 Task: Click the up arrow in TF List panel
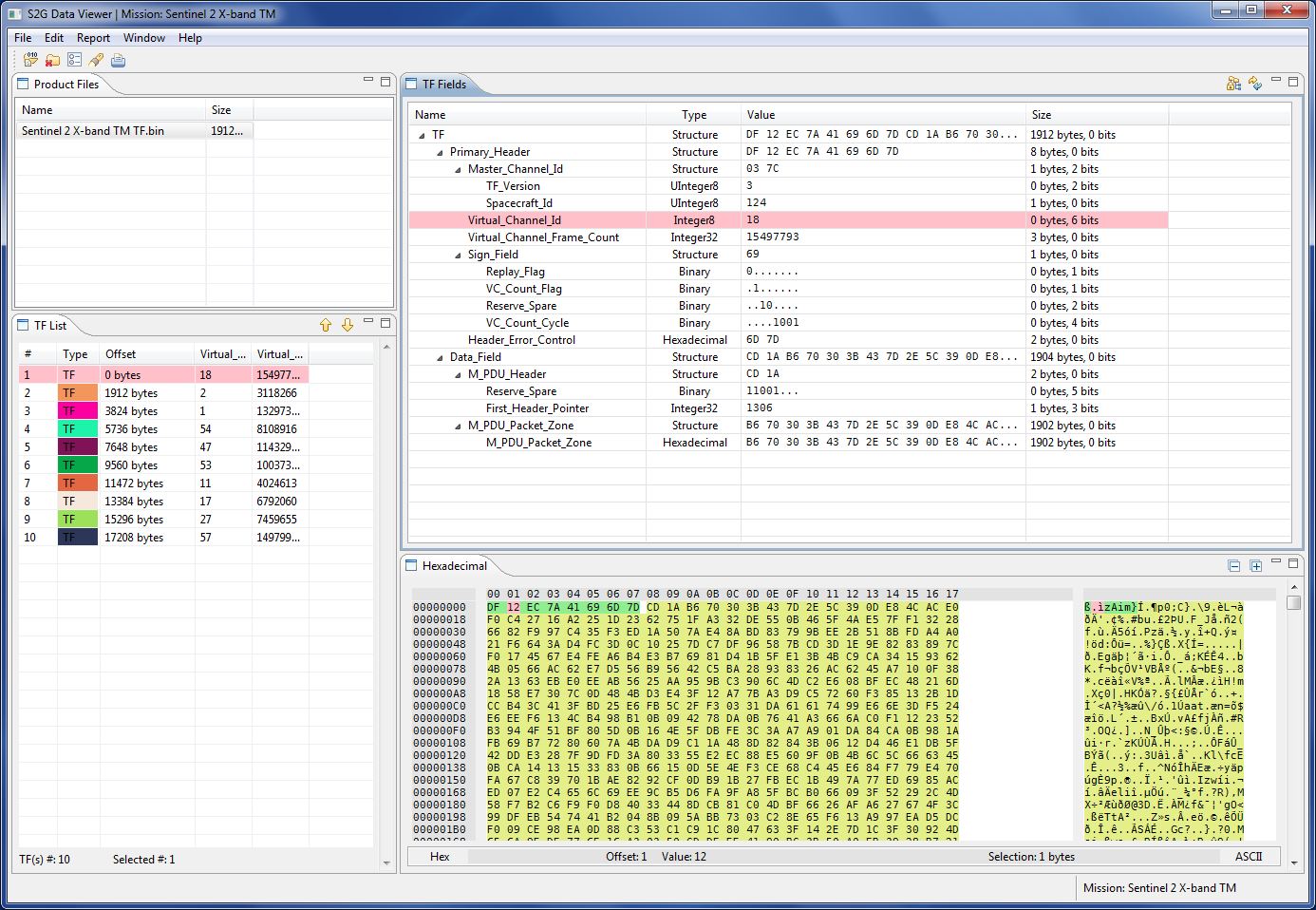326,325
